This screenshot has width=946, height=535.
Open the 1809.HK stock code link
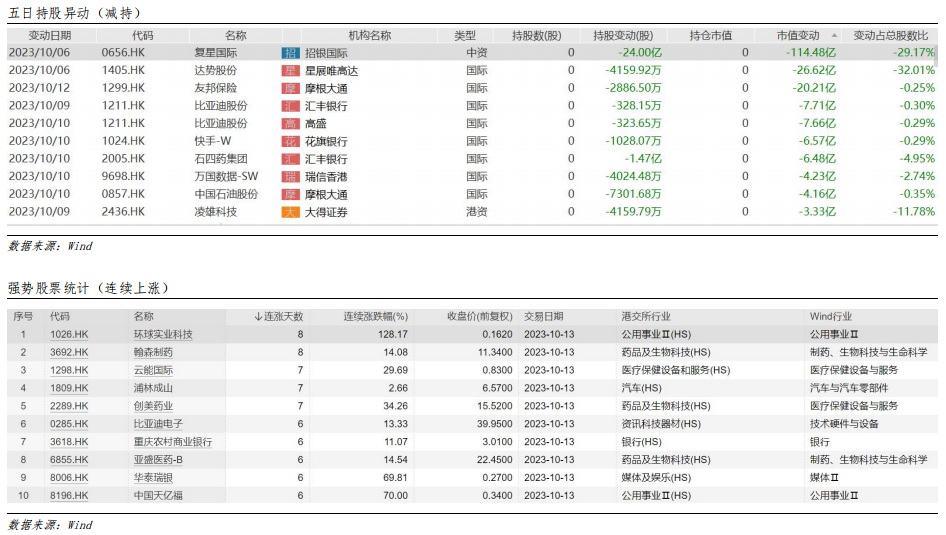(x=69, y=388)
